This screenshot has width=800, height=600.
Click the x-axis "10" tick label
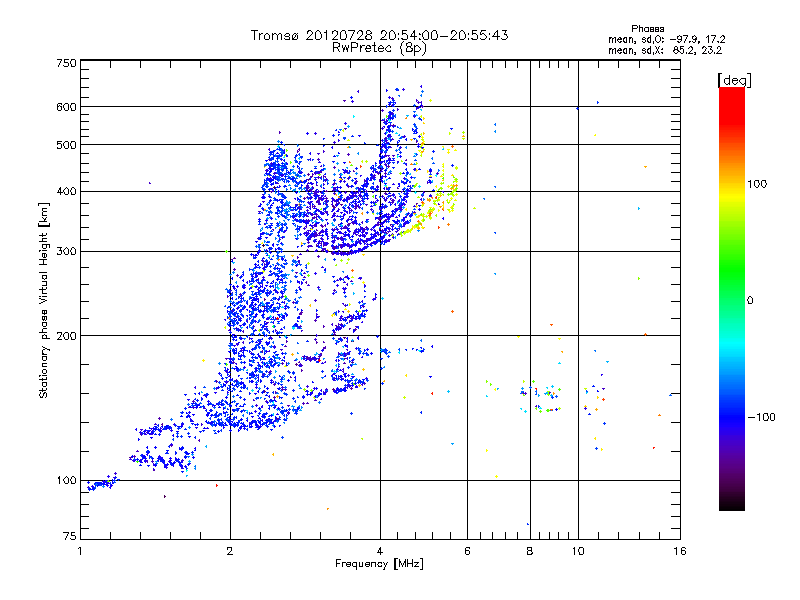[578, 551]
